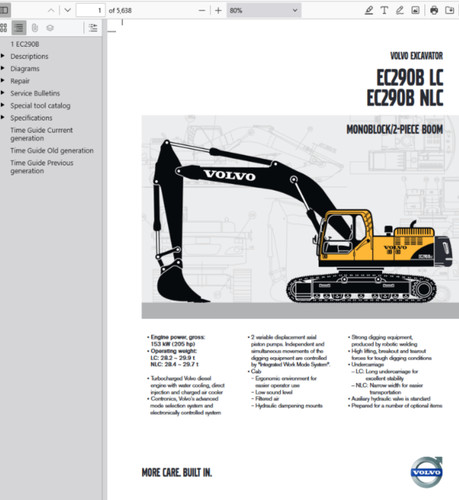The width and height of the screenshot is (459, 500).
Task: Open the Specifications outline item
Action: click(x=31, y=118)
